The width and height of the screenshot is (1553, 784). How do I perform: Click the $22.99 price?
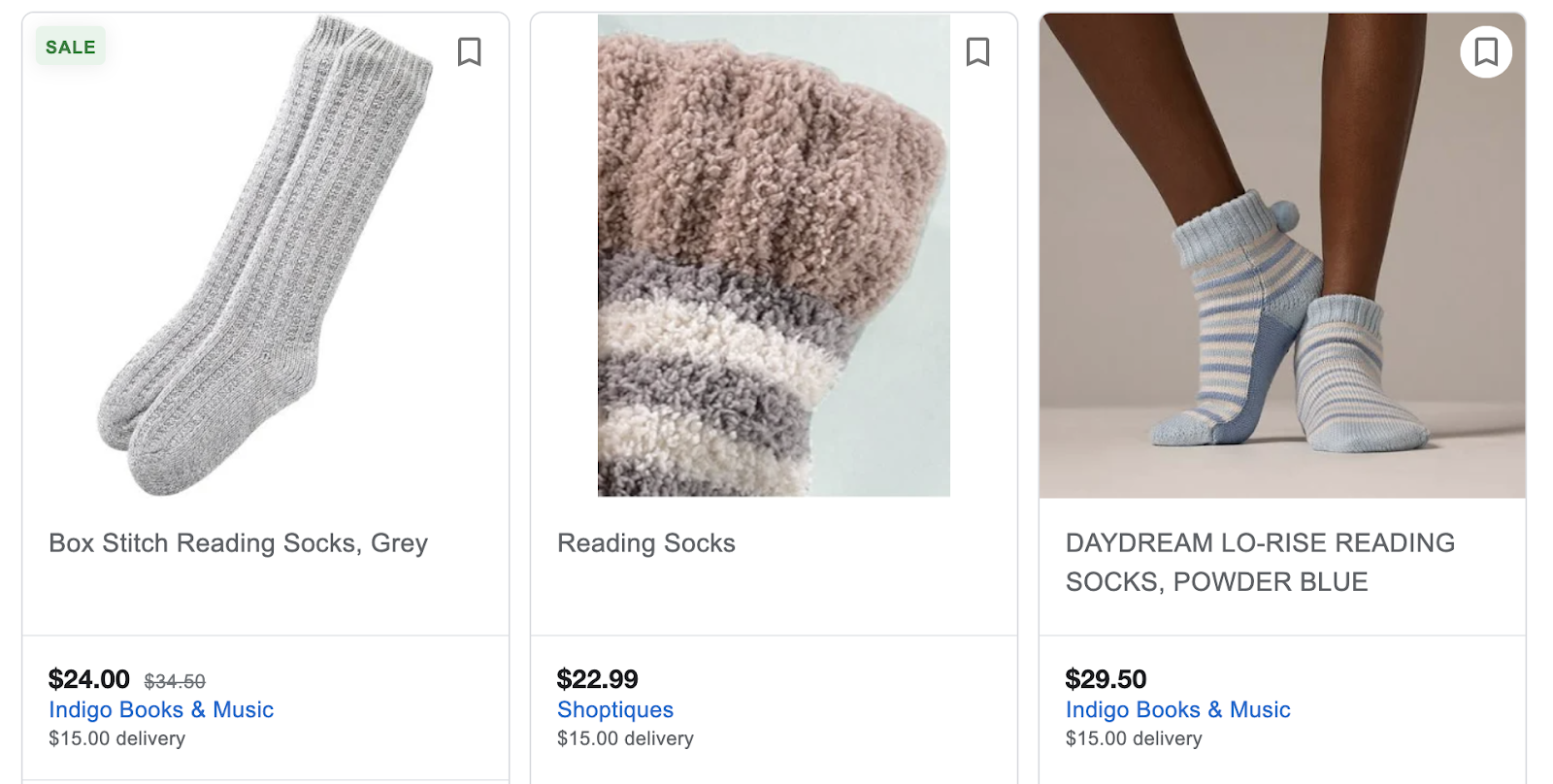pyautogui.click(x=597, y=679)
